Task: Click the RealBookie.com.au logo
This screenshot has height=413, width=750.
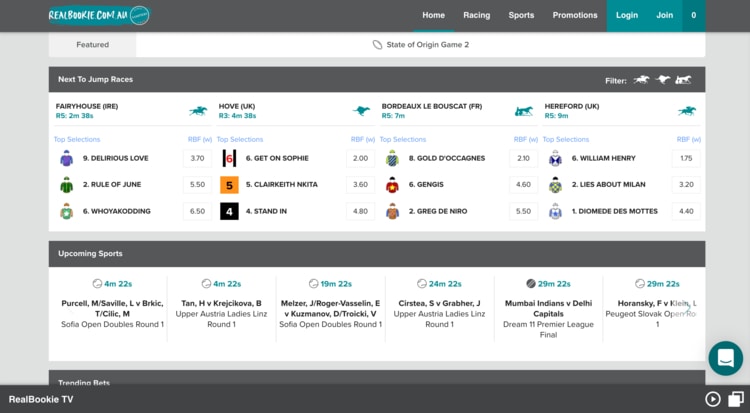Action: pyautogui.click(x=99, y=15)
